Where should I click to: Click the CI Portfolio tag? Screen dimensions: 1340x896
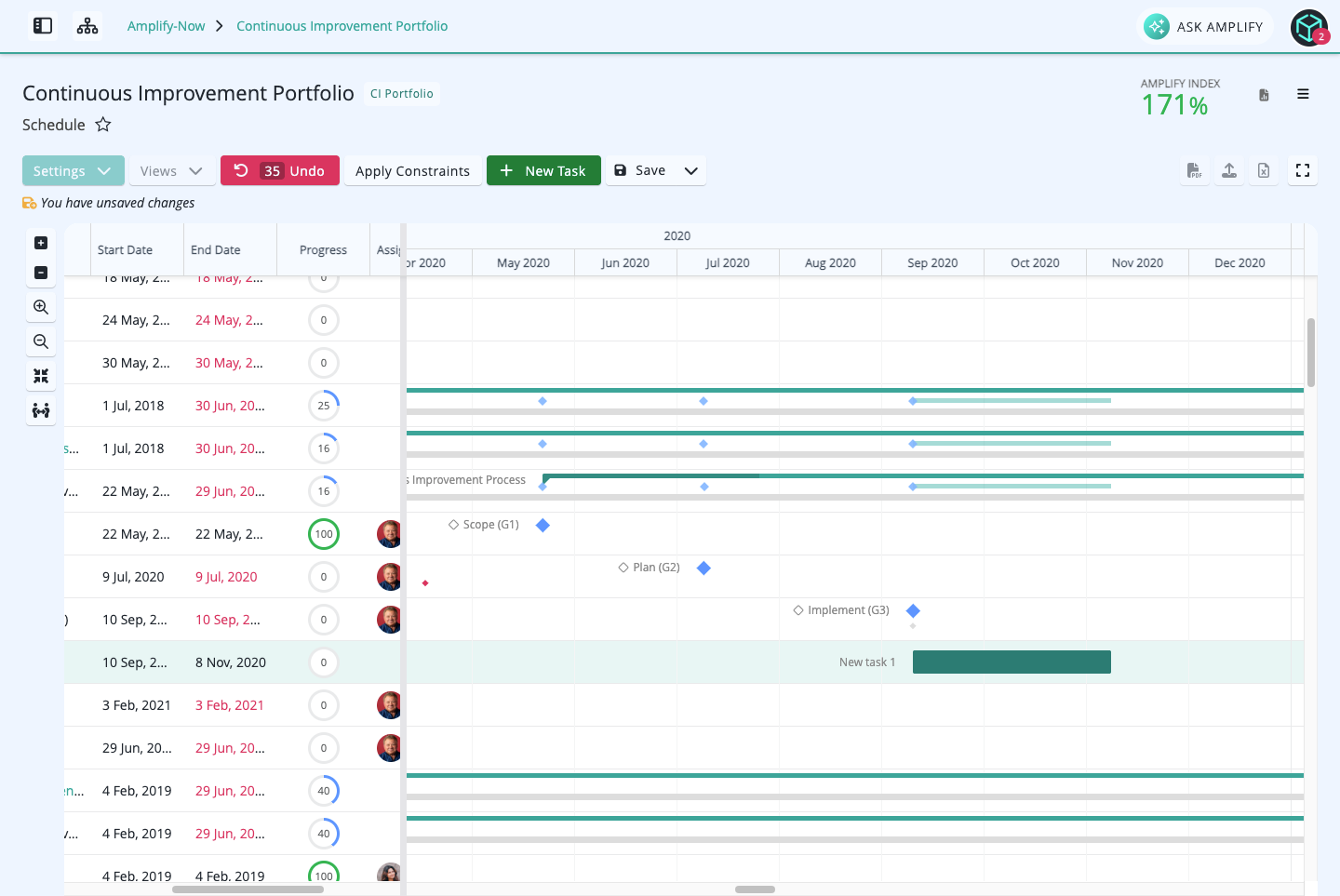point(401,94)
